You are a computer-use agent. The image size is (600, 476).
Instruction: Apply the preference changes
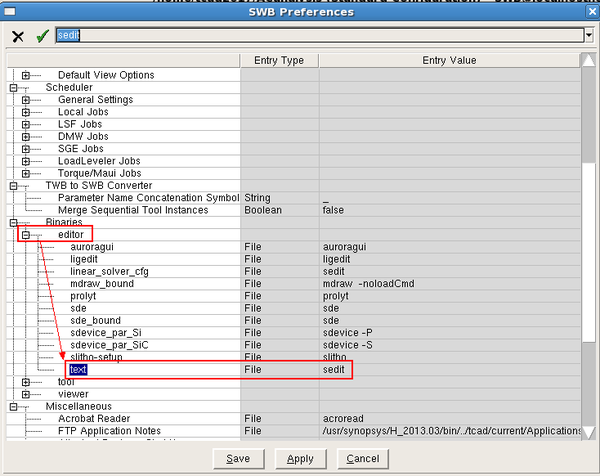(300, 459)
